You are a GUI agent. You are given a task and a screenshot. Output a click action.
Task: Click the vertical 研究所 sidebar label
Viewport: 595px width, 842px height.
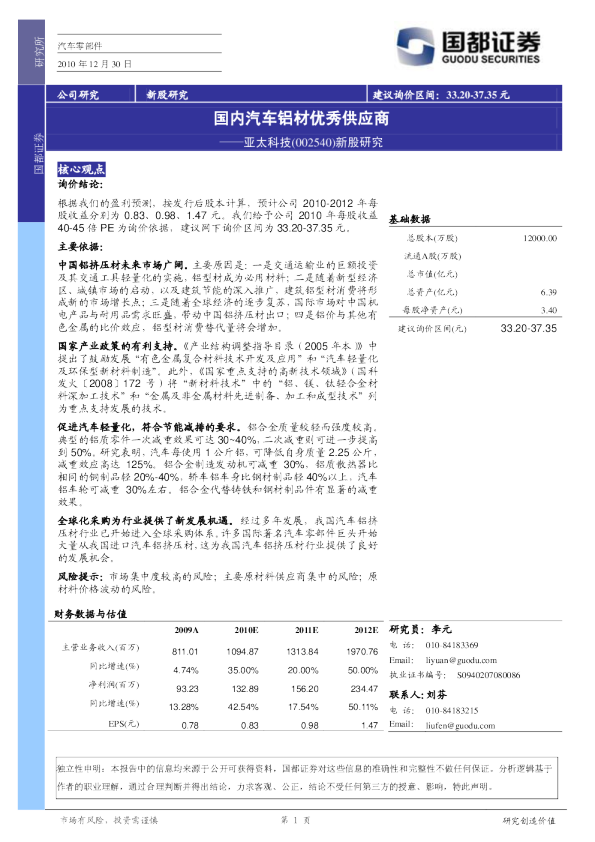pyautogui.click(x=39, y=52)
